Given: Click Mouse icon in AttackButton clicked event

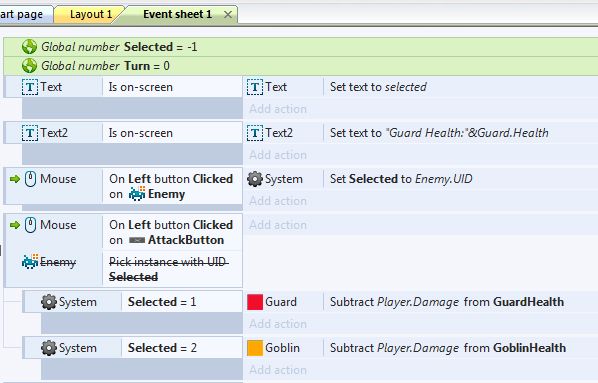Looking at the screenshot, I should coord(31,225).
